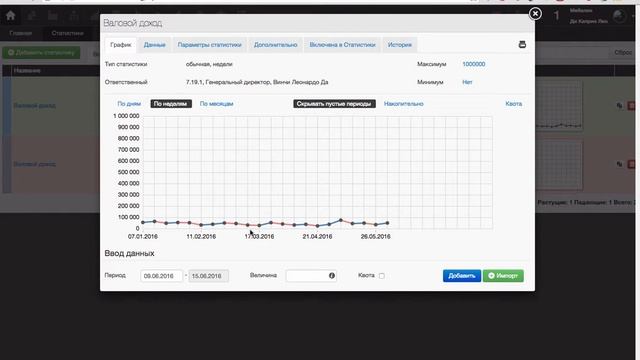Viewport: 640px width, 360px height.
Task: Click the chart thumbnail in red row
Action: click(x=559, y=164)
